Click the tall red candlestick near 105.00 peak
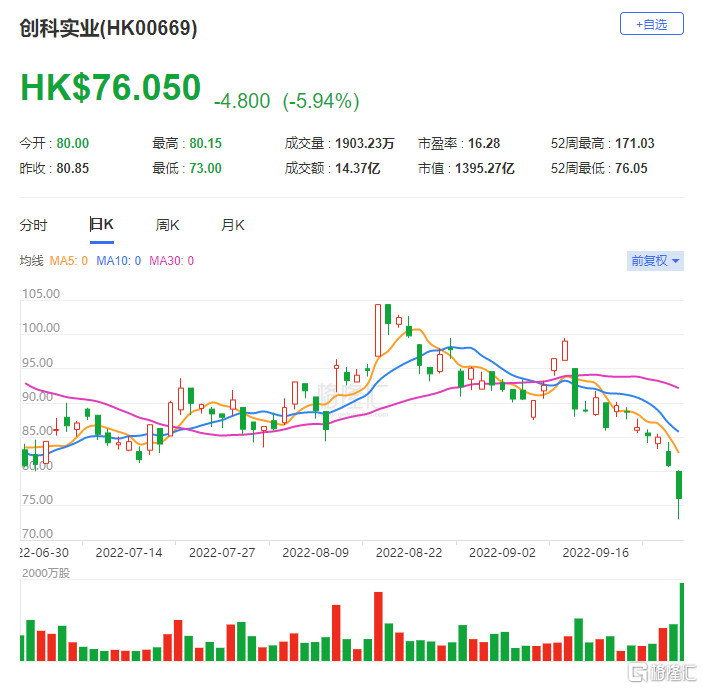The width and height of the screenshot is (703, 689). 378,330
